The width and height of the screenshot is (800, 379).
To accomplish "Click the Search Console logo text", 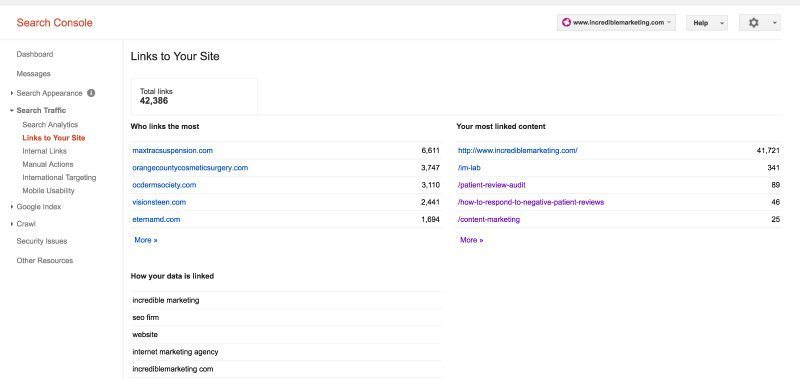I will (x=55, y=23).
